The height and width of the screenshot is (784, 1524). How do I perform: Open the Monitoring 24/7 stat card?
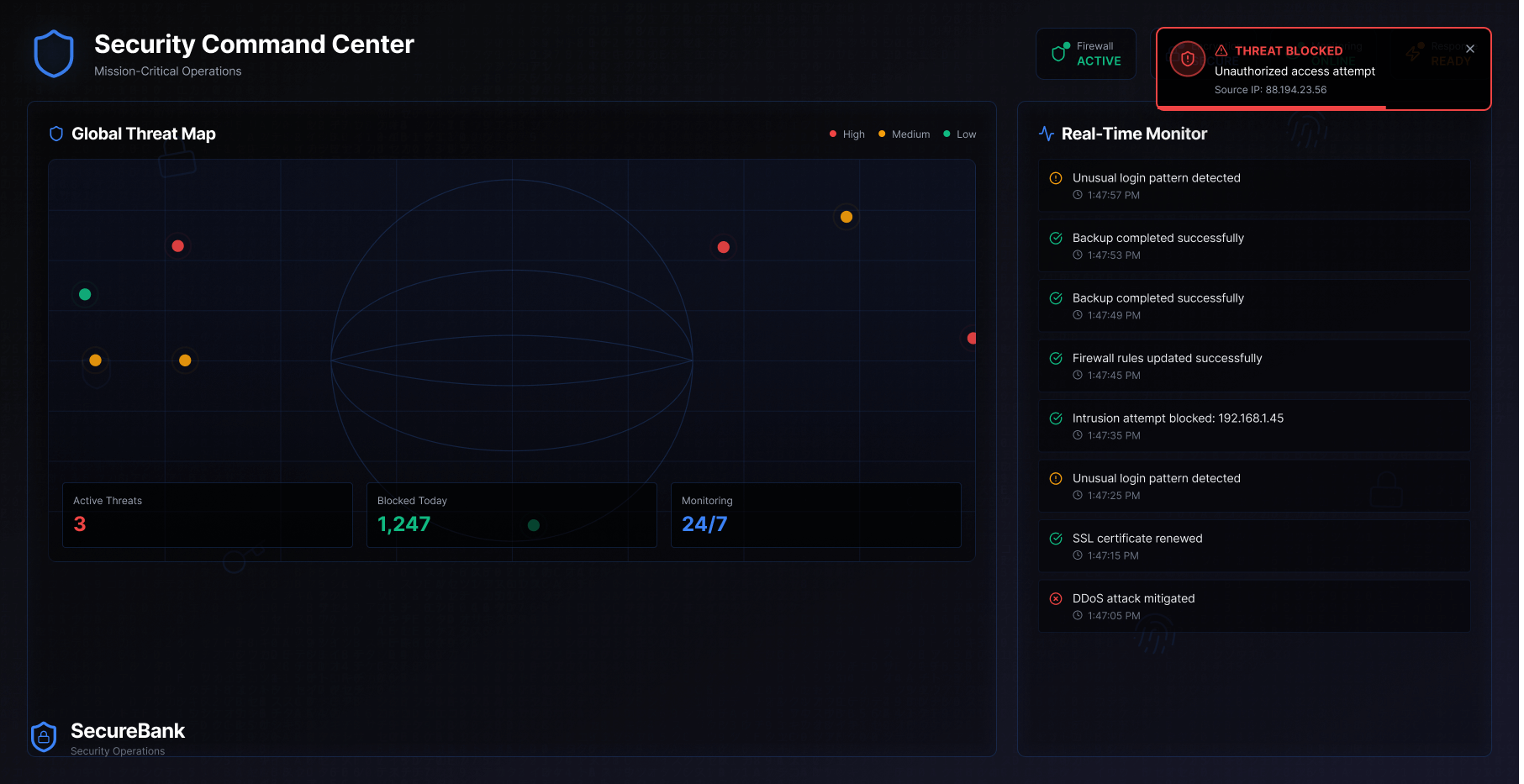(815, 514)
